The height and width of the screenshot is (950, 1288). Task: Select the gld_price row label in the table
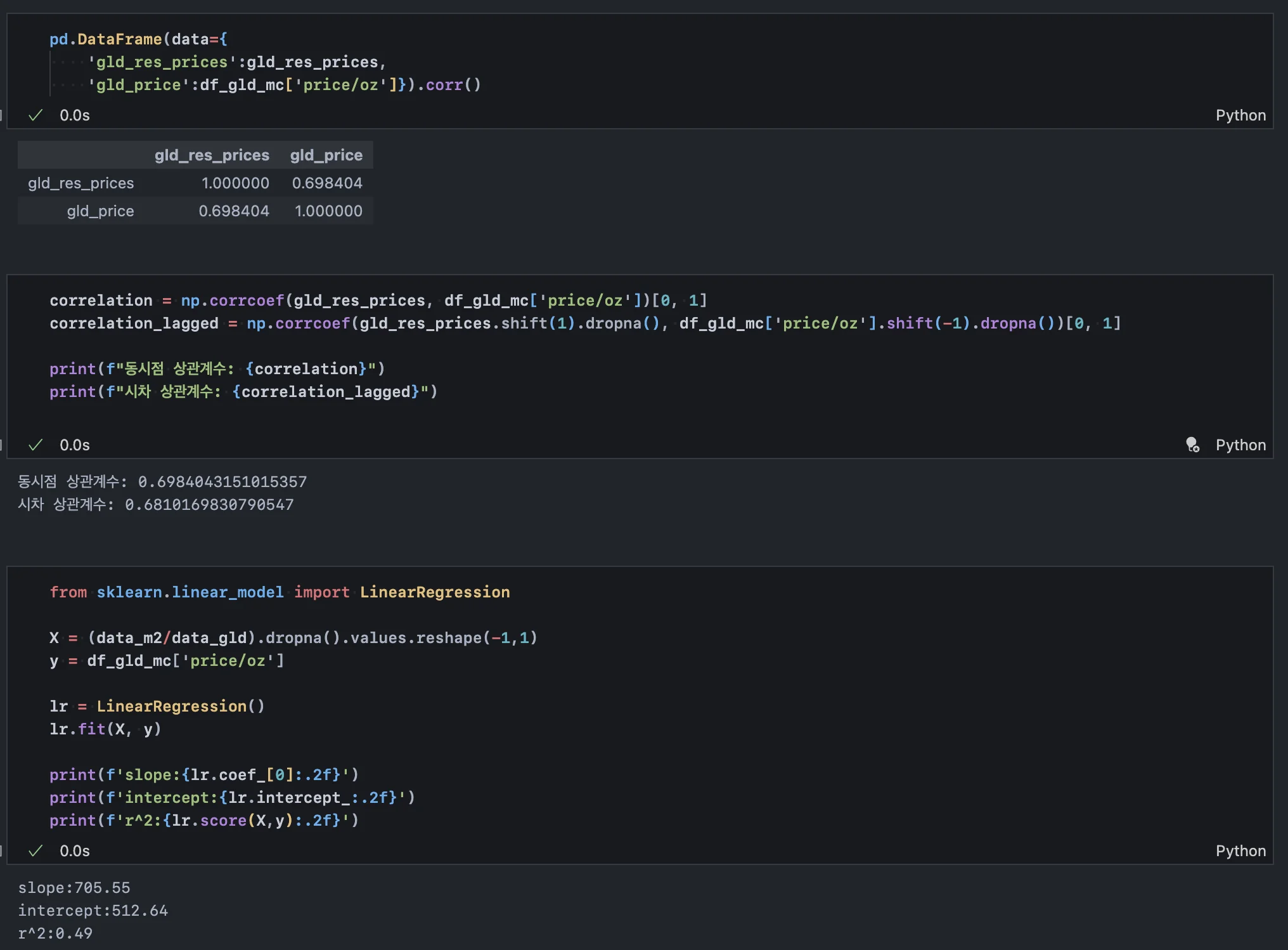tap(100, 211)
